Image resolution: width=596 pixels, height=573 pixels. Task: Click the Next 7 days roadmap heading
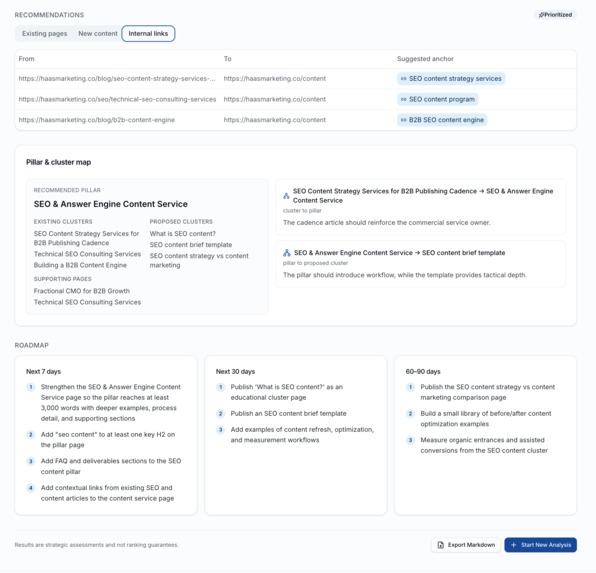43,371
